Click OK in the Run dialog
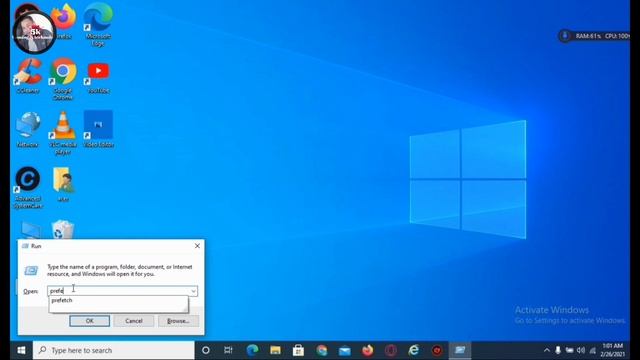The height and width of the screenshot is (360, 640). (89, 321)
